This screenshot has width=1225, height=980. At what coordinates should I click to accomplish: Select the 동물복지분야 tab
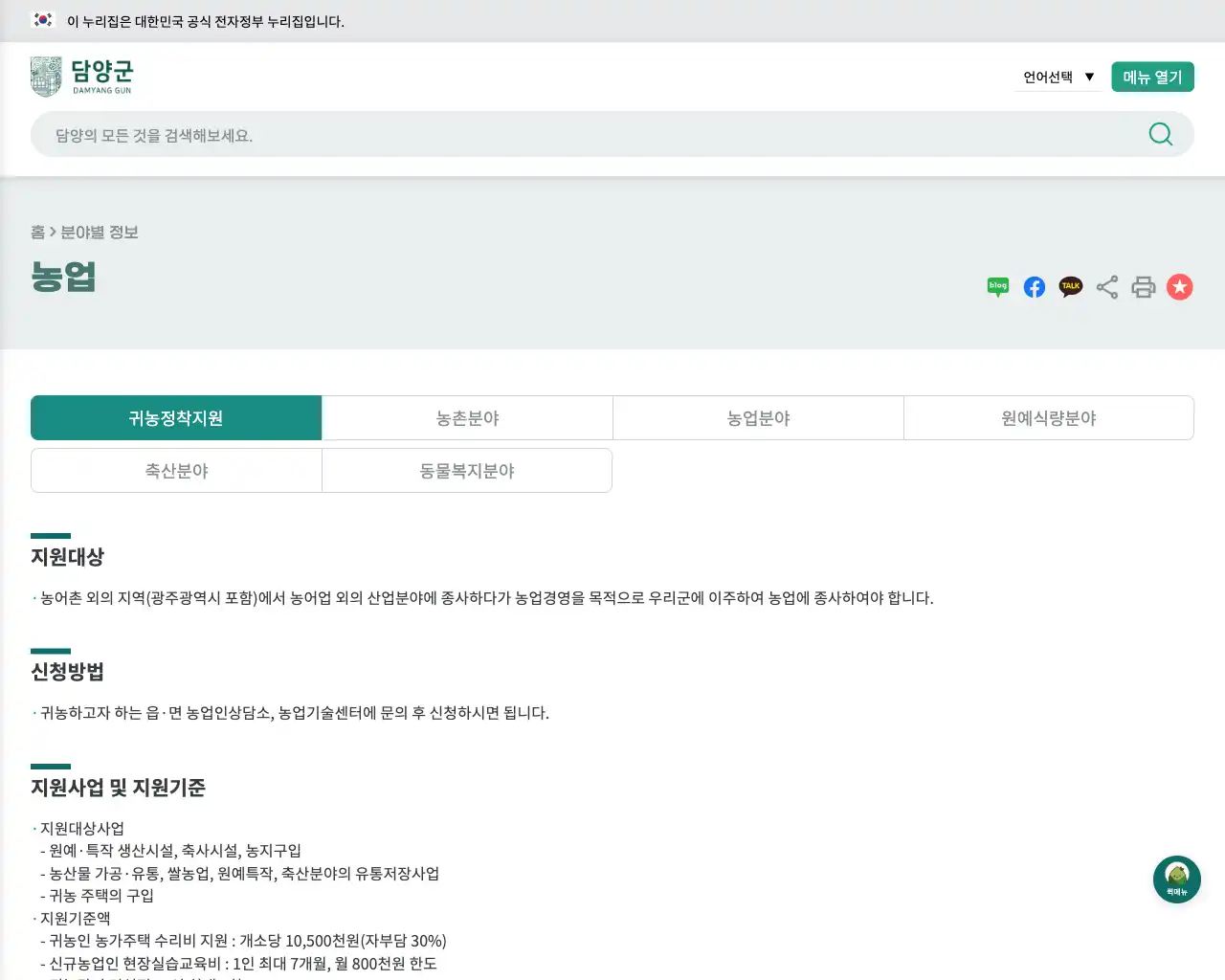coord(467,470)
